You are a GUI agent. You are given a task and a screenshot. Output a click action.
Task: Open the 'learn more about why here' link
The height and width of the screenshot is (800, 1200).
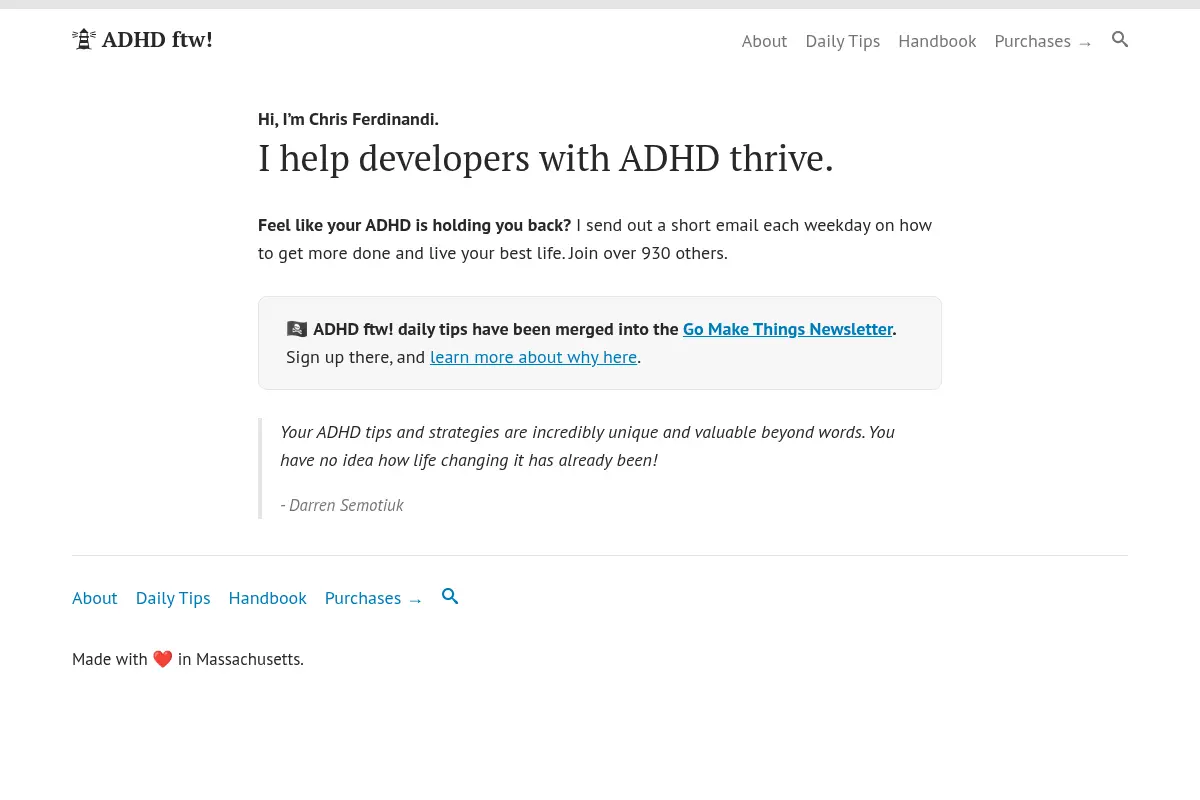point(533,357)
